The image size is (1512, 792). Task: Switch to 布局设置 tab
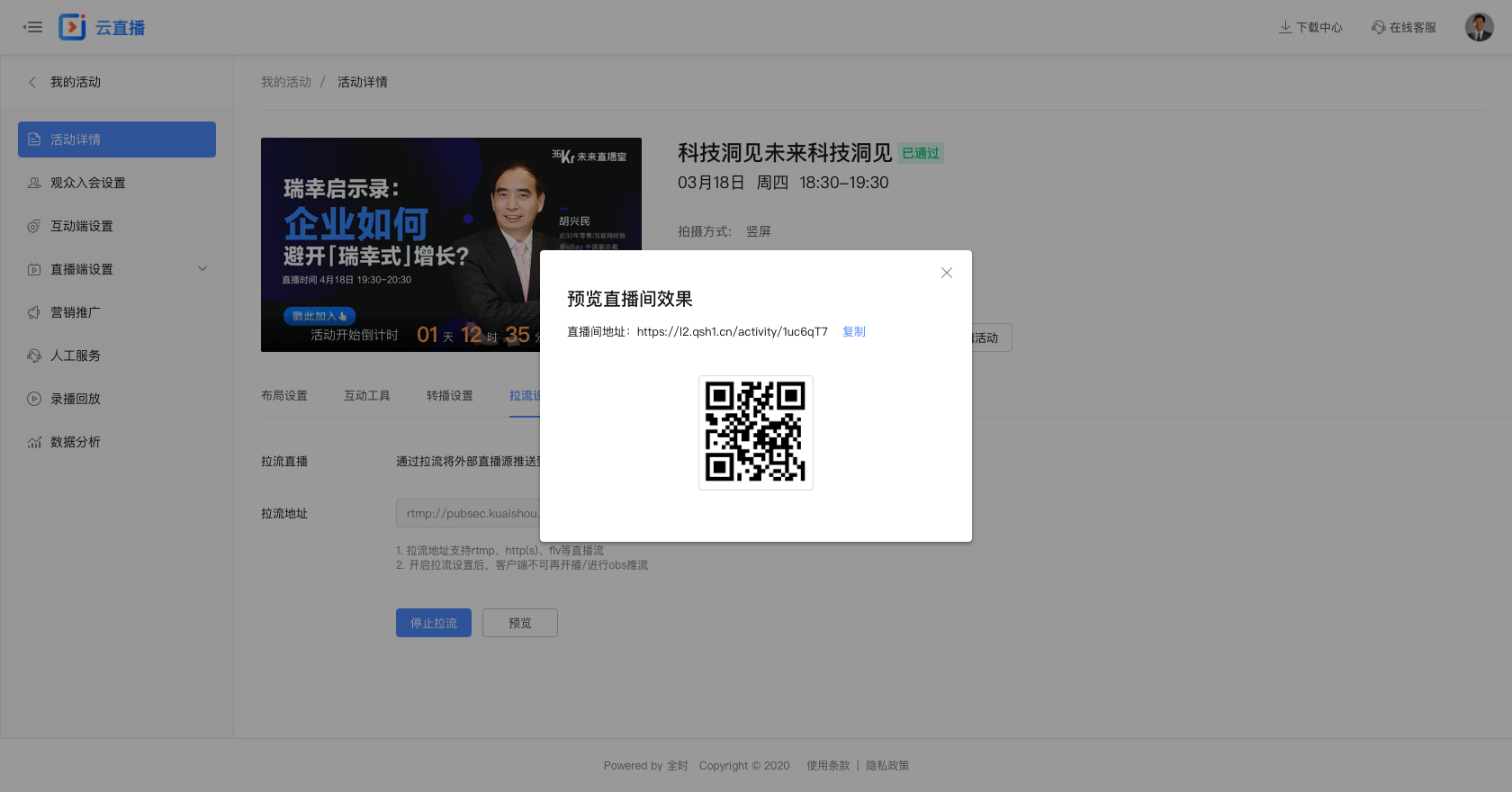pos(284,396)
